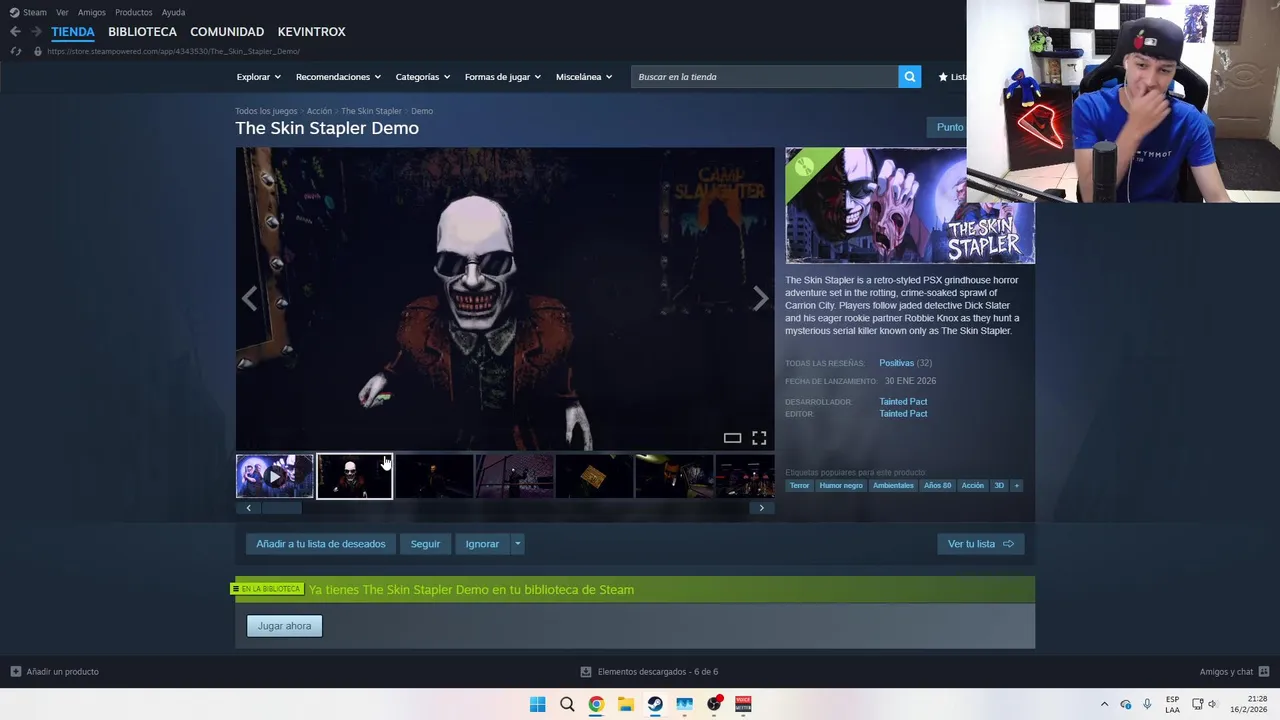Click the Acción breadcrumb link
The height and width of the screenshot is (720, 1280).
[x=319, y=111]
